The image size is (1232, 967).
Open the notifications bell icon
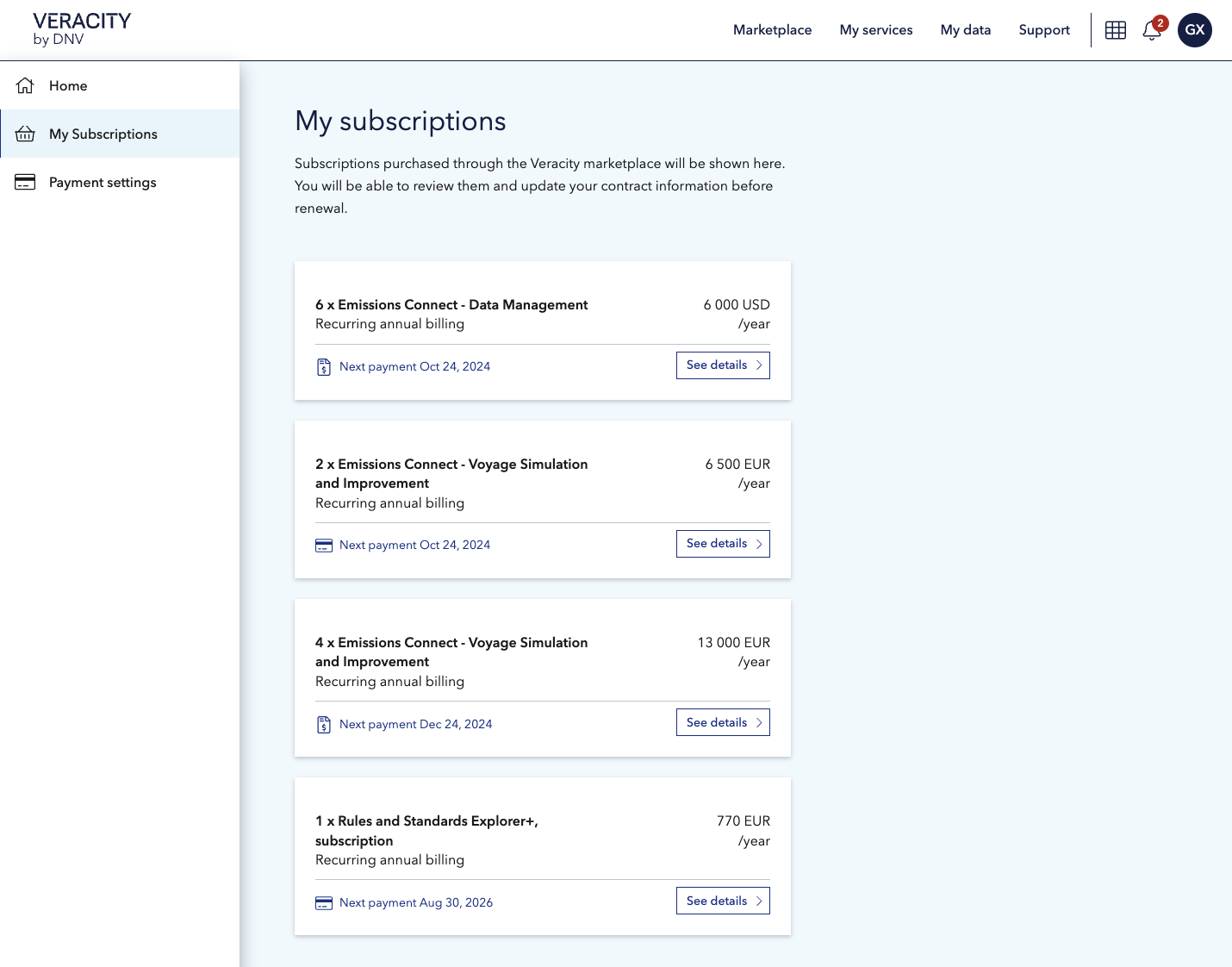click(x=1152, y=30)
